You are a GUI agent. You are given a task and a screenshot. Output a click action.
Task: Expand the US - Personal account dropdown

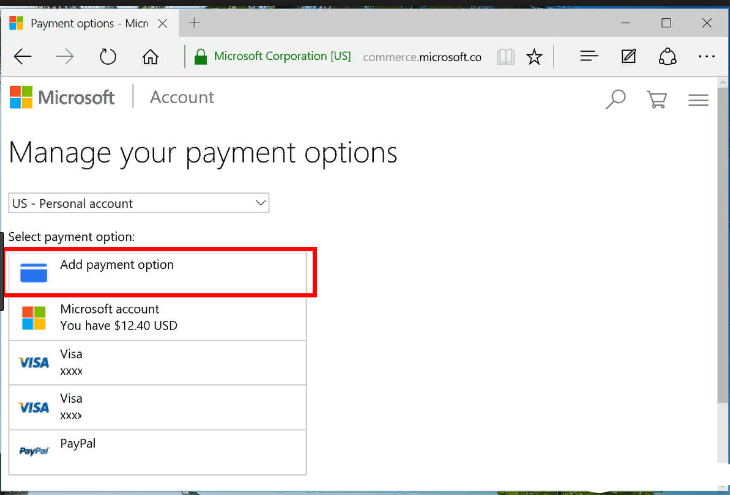click(139, 203)
